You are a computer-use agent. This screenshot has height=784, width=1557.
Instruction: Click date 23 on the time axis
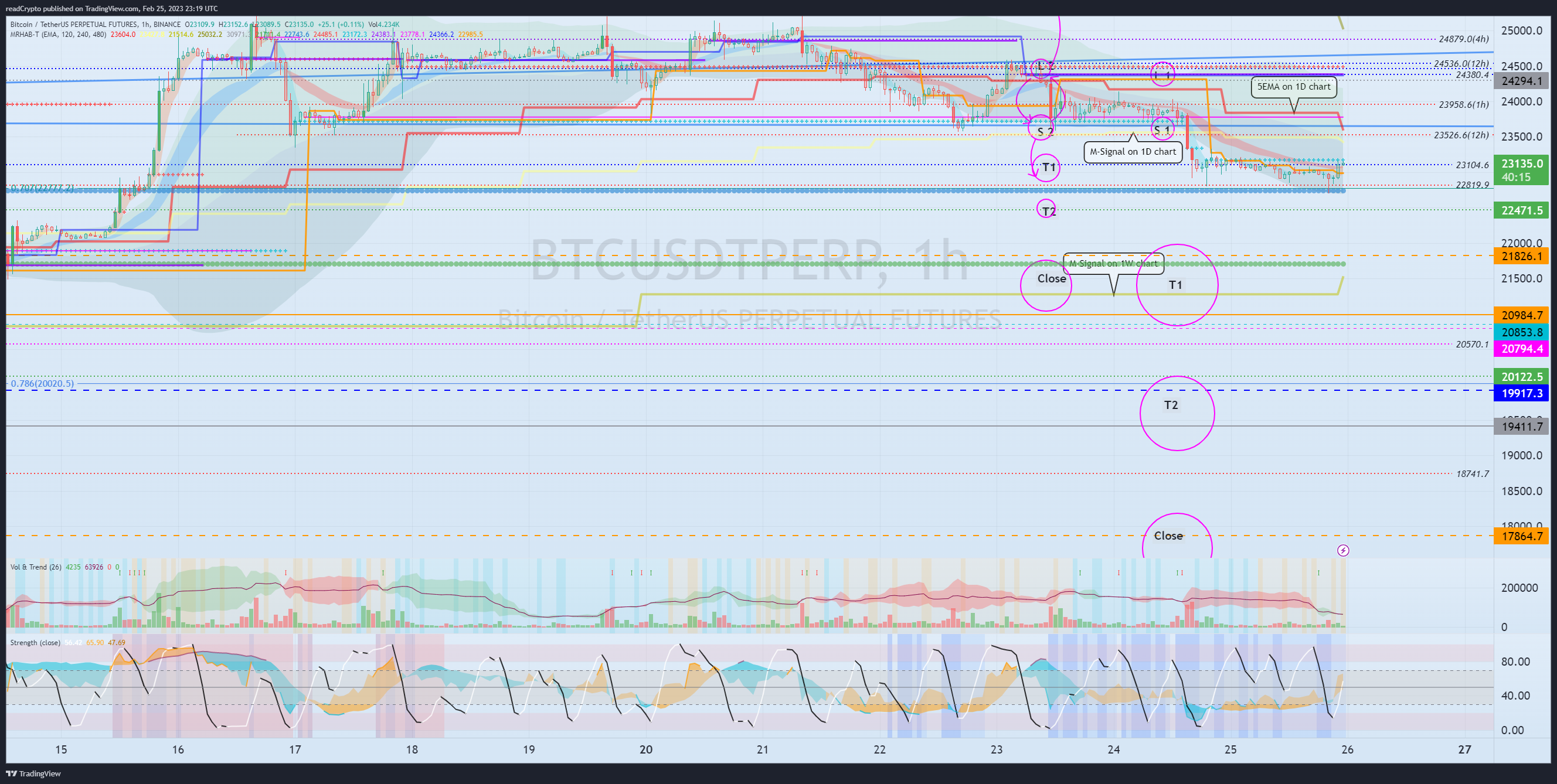pos(996,749)
